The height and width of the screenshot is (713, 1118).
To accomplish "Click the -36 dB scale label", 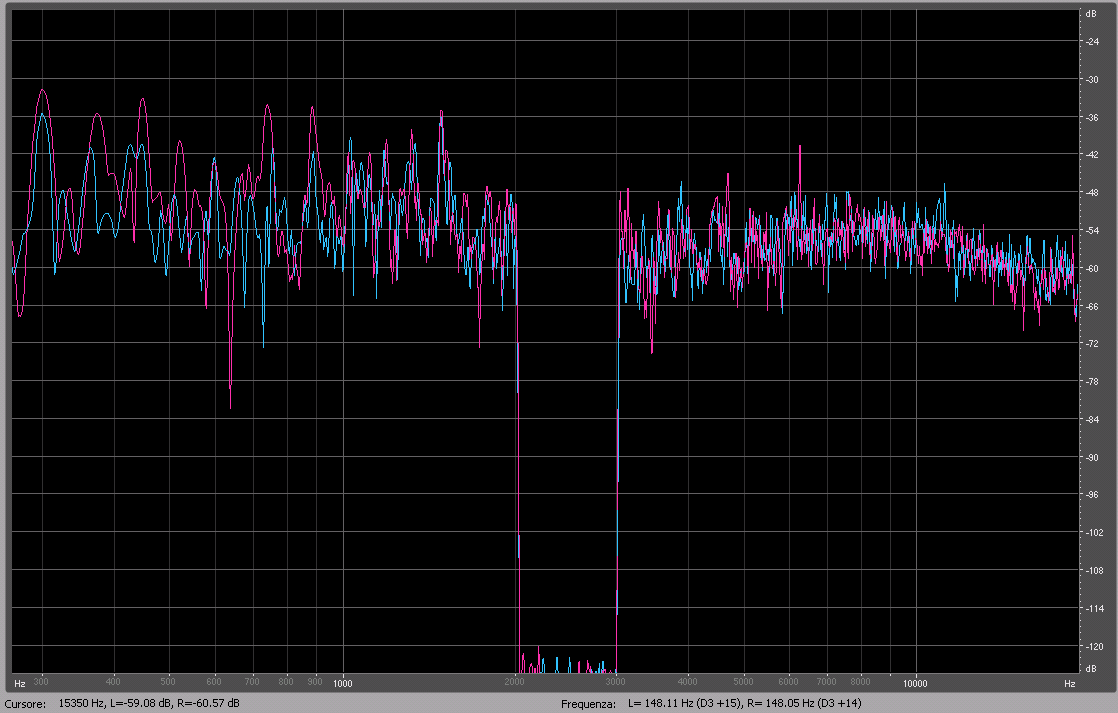I will pos(1092,117).
